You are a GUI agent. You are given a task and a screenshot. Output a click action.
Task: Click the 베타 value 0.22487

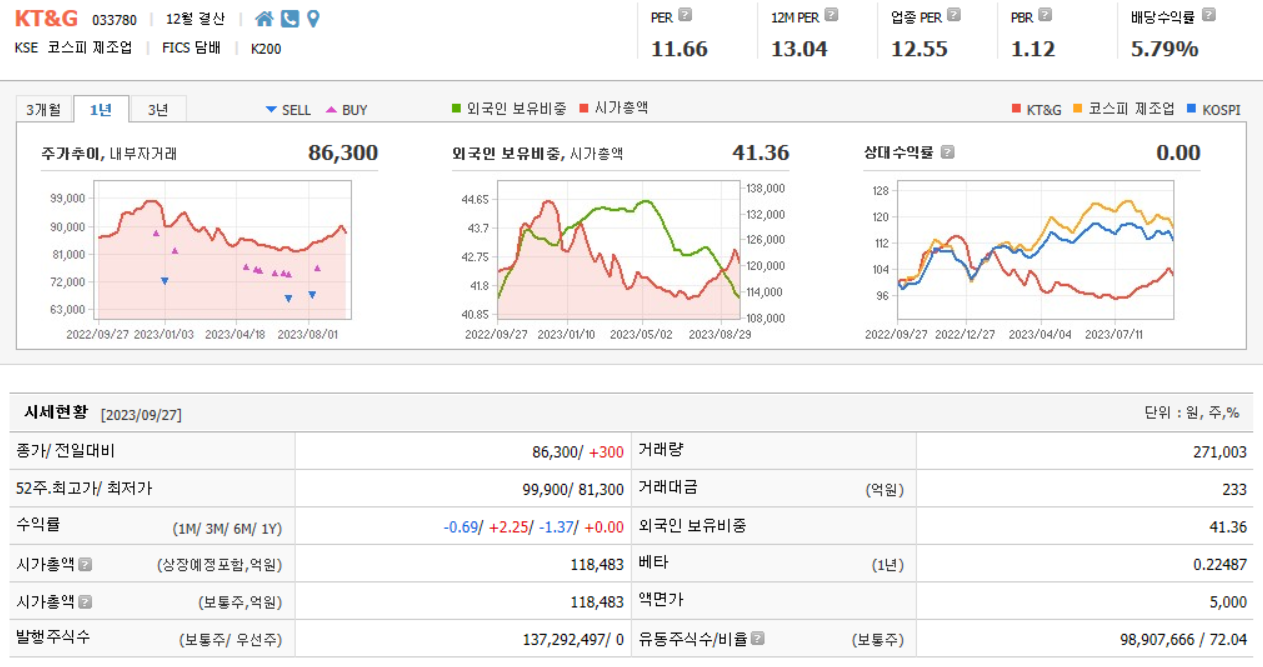(1220, 564)
